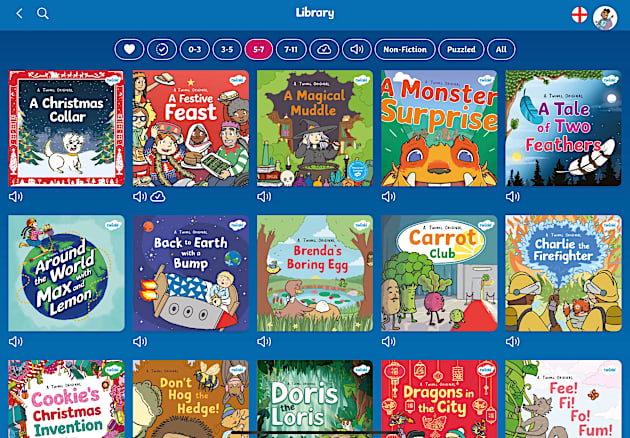Screen dimensions: 630x438
Task: Open Brenda's Boring Egg book cover
Action: click(x=315, y=273)
